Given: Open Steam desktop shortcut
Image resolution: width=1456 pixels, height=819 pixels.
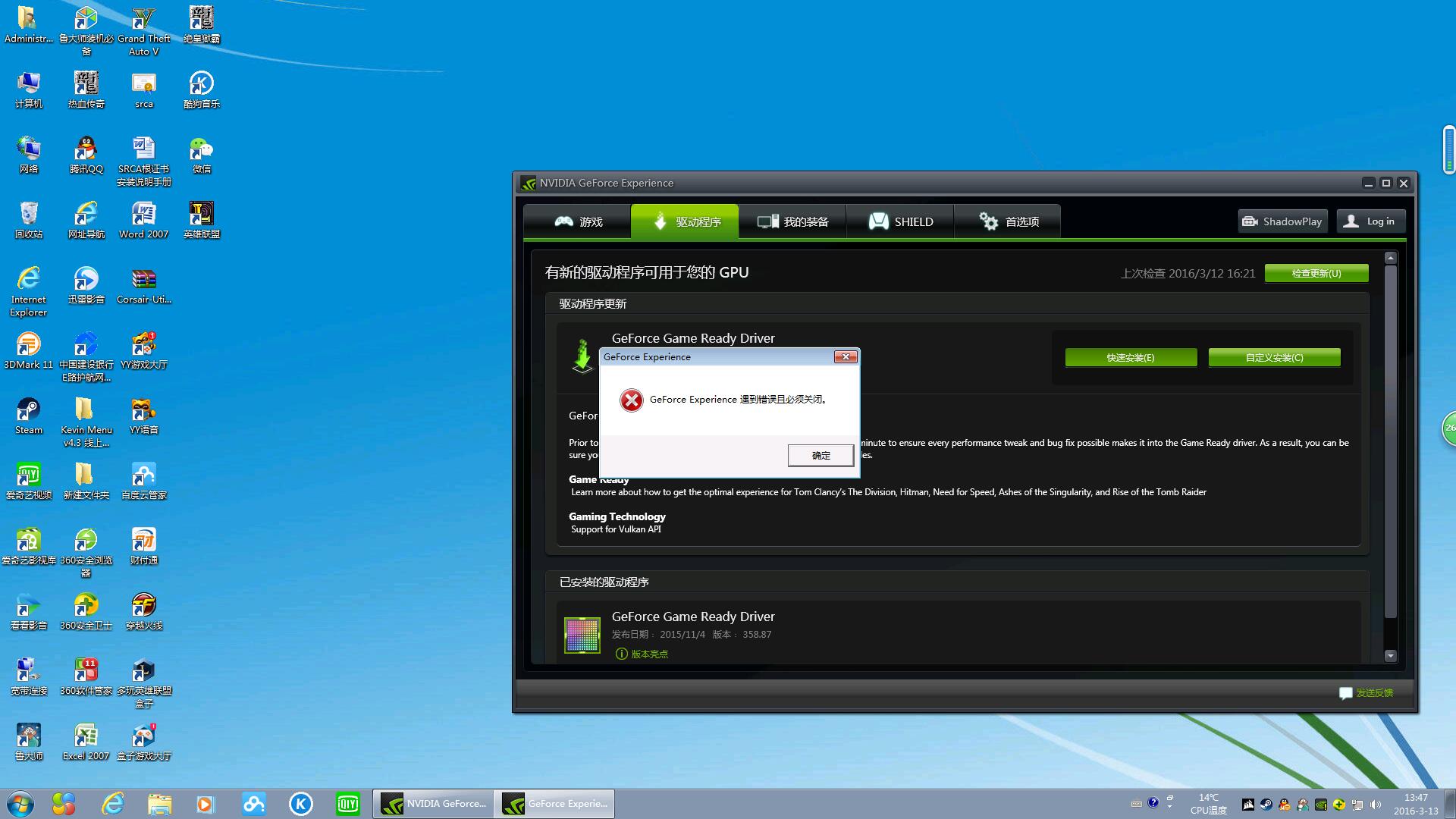Looking at the screenshot, I should point(29,414).
